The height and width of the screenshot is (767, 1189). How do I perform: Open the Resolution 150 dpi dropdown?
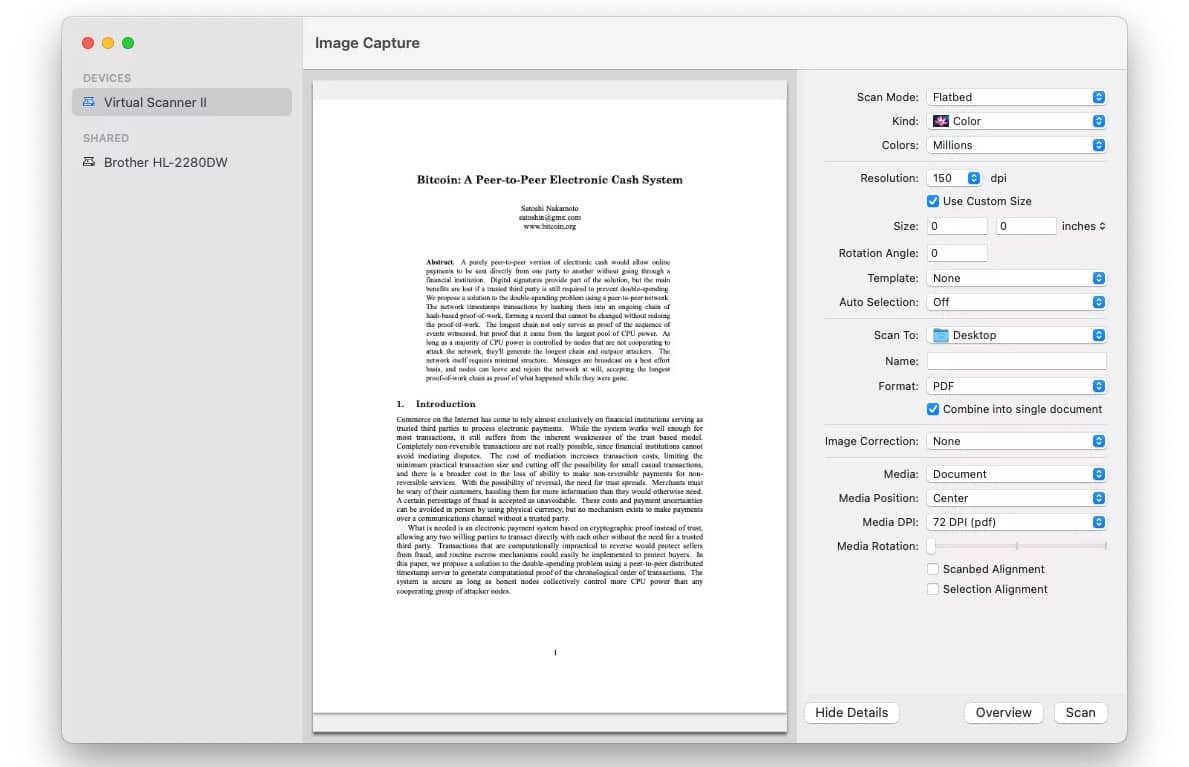[x=956, y=178]
